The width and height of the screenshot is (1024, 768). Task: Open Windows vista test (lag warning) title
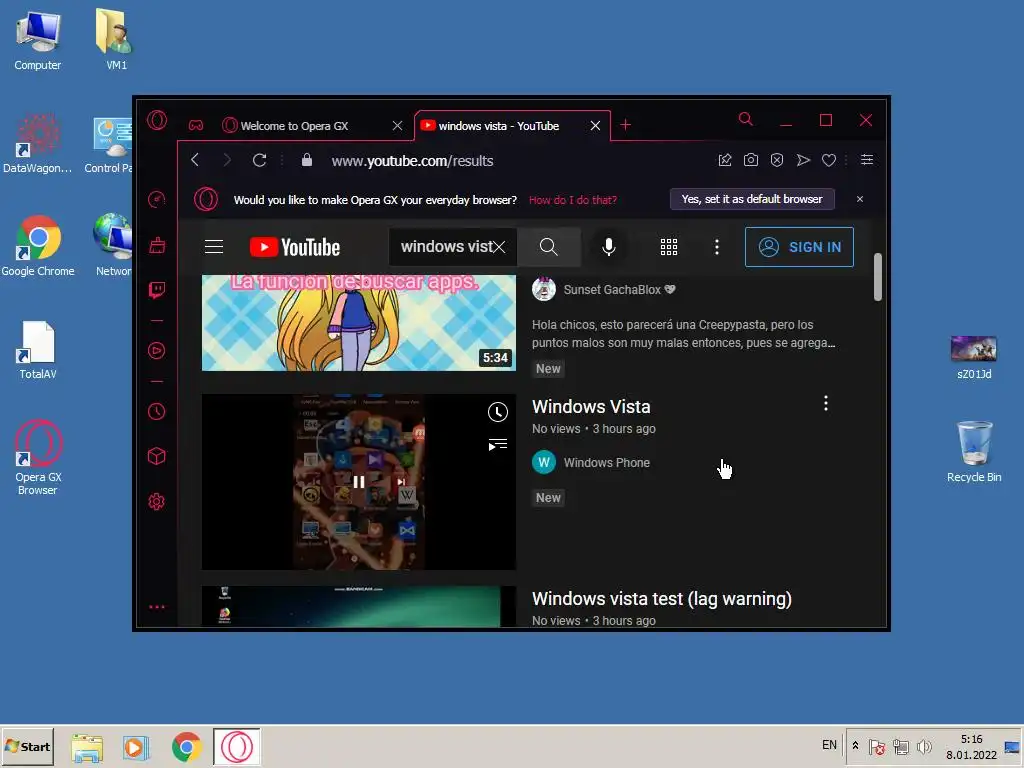click(x=662, y=599)
